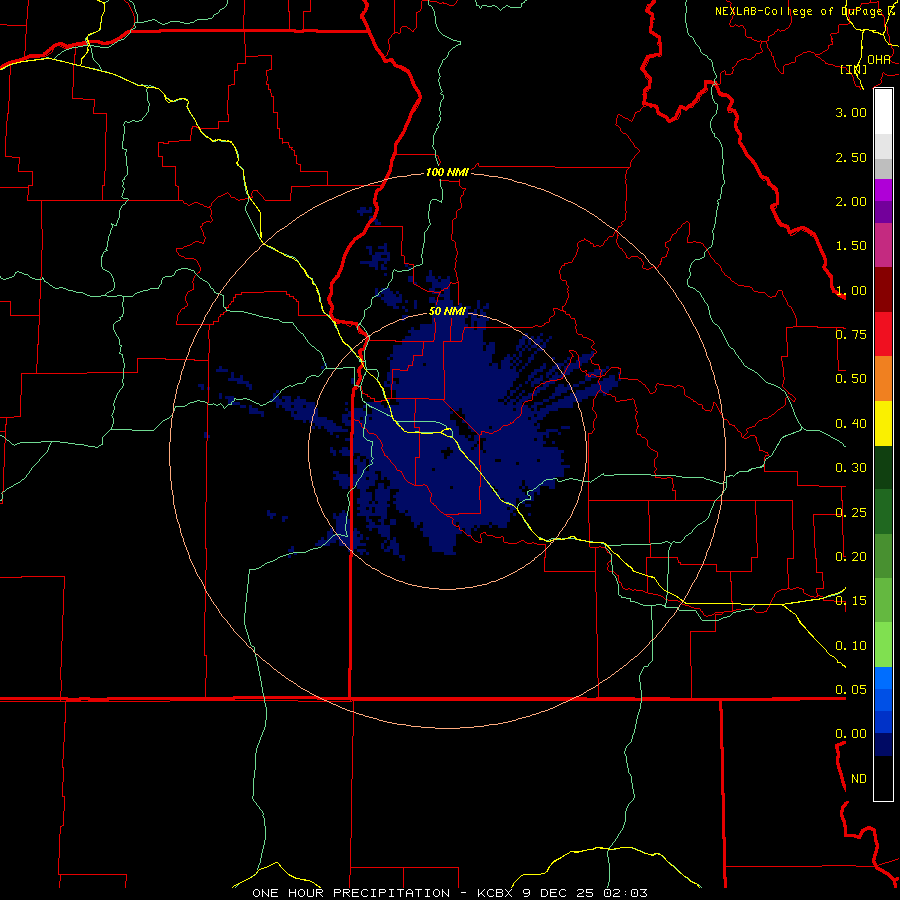
Task: Select the white swatch atop the legend
Action: [x=883, y=112]
